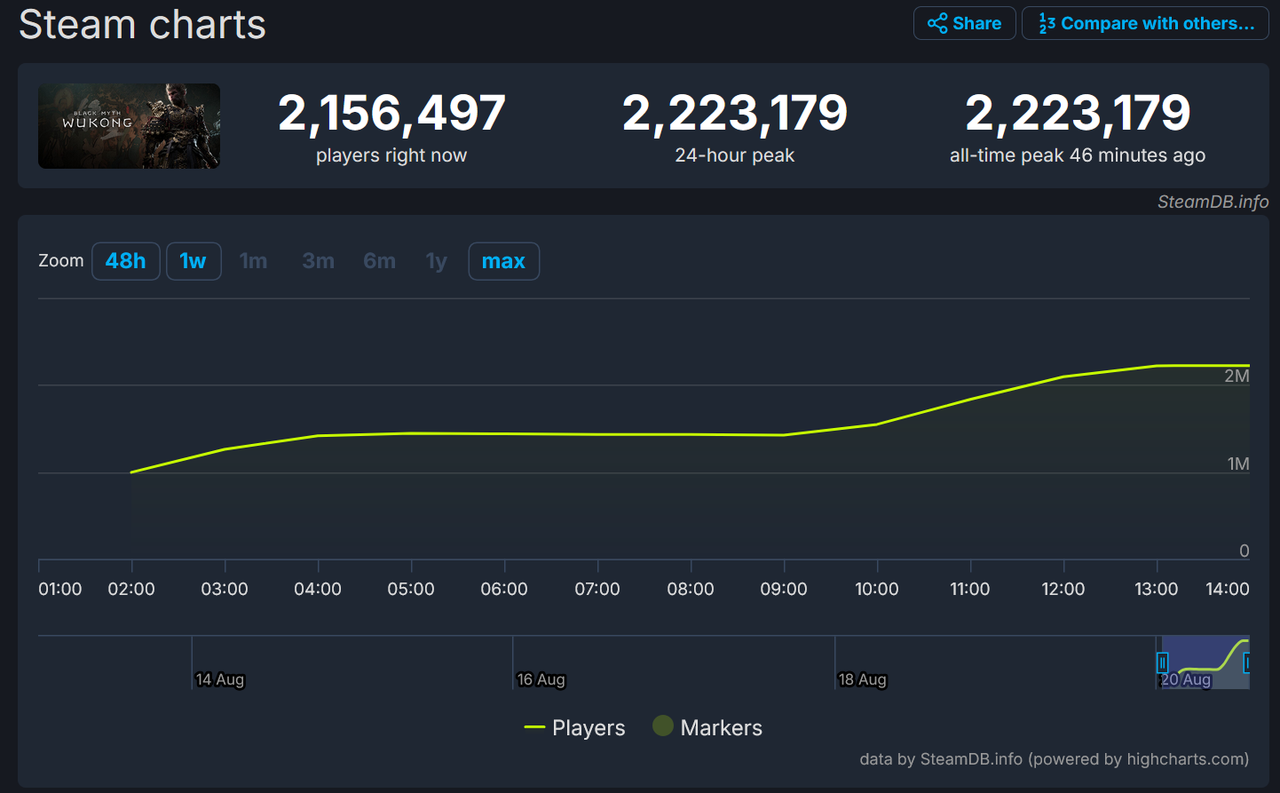
Task: Open the data by SteamDB.info highcharts credit
Action: pos(1054,759)
